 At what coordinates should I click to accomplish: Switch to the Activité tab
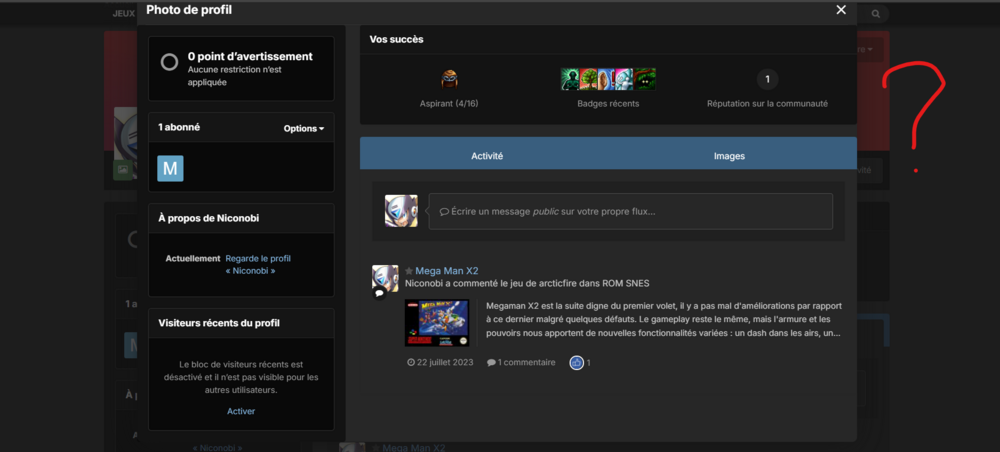(x=487, y=156)
